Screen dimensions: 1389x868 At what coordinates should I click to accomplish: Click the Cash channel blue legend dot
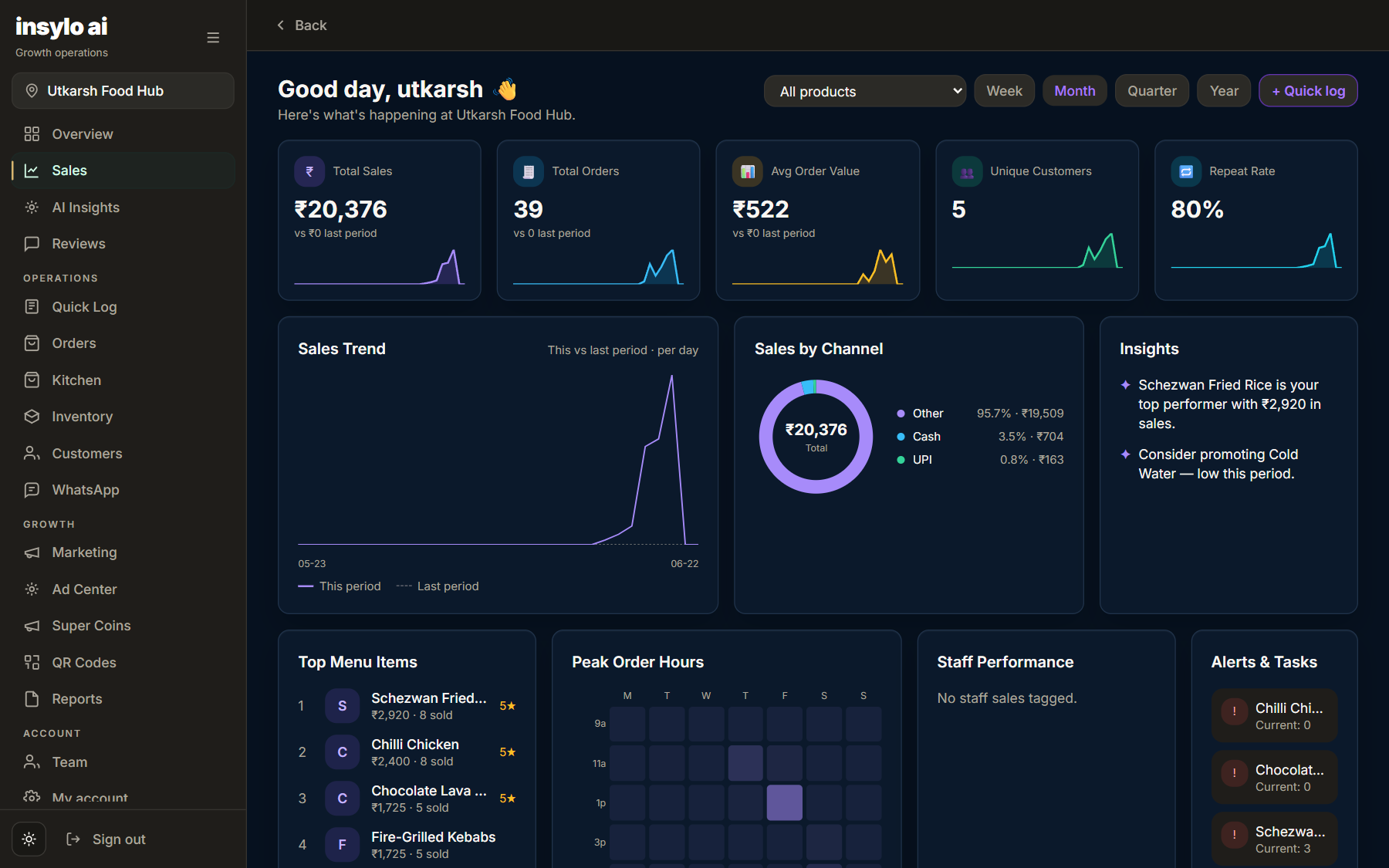(901, 437)
